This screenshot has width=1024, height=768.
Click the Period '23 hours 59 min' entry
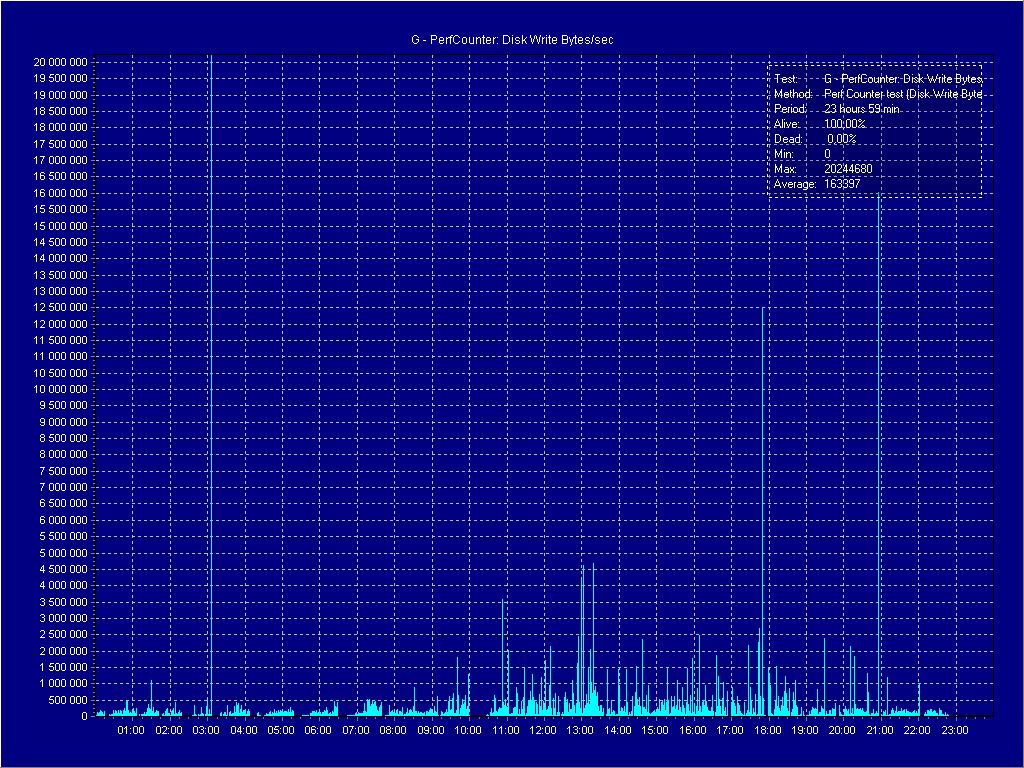point(862,109)
